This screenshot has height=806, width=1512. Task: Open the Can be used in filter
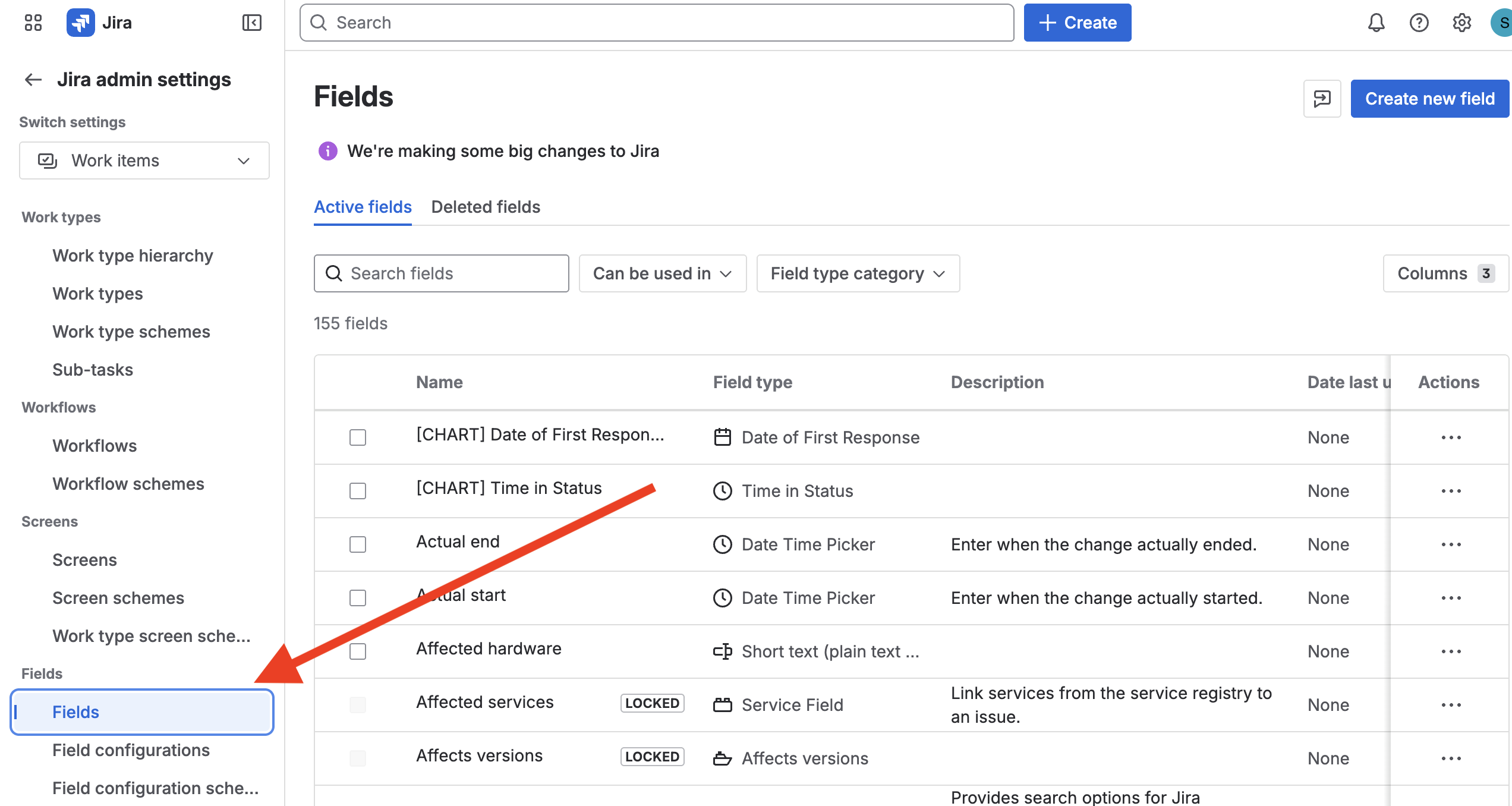click(662, 273)
